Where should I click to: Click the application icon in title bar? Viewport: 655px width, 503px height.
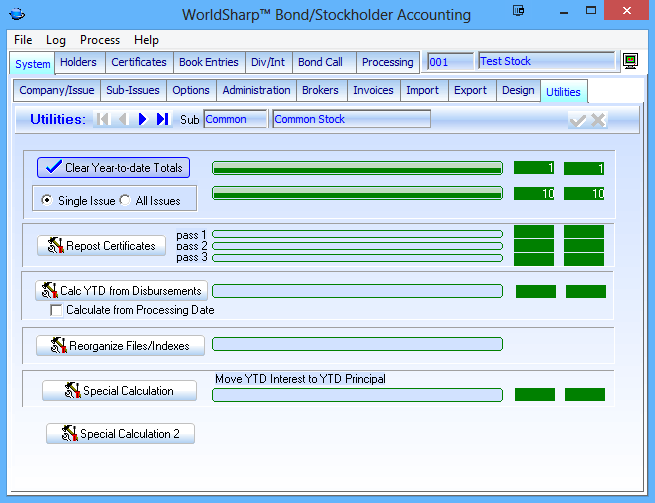(x=17, y=14)
